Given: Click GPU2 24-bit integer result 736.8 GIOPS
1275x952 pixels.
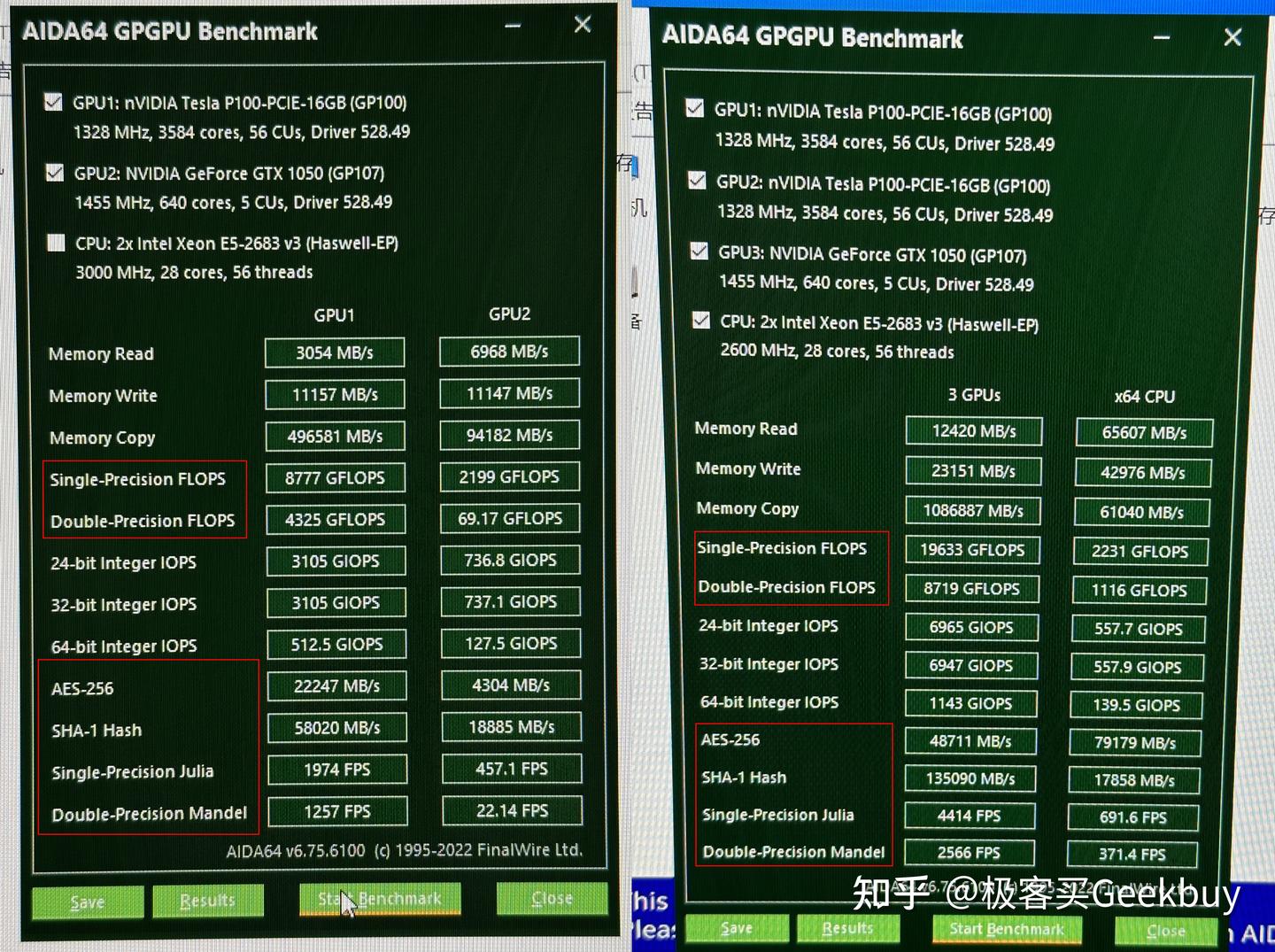Looking at the screenshot, I should (511, 560).
